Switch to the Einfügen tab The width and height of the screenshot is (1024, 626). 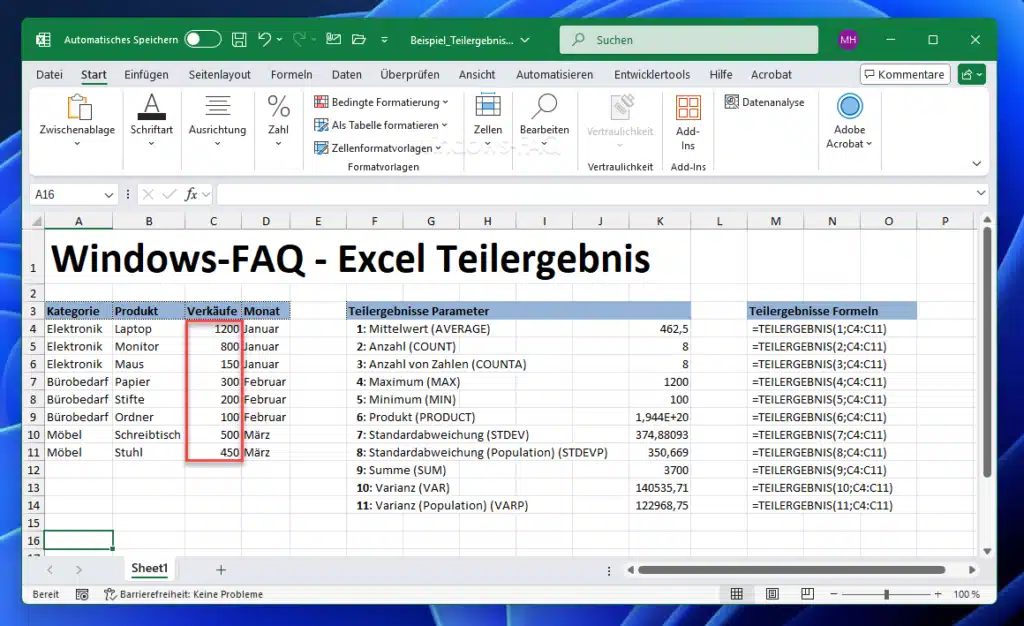[146, 74]
